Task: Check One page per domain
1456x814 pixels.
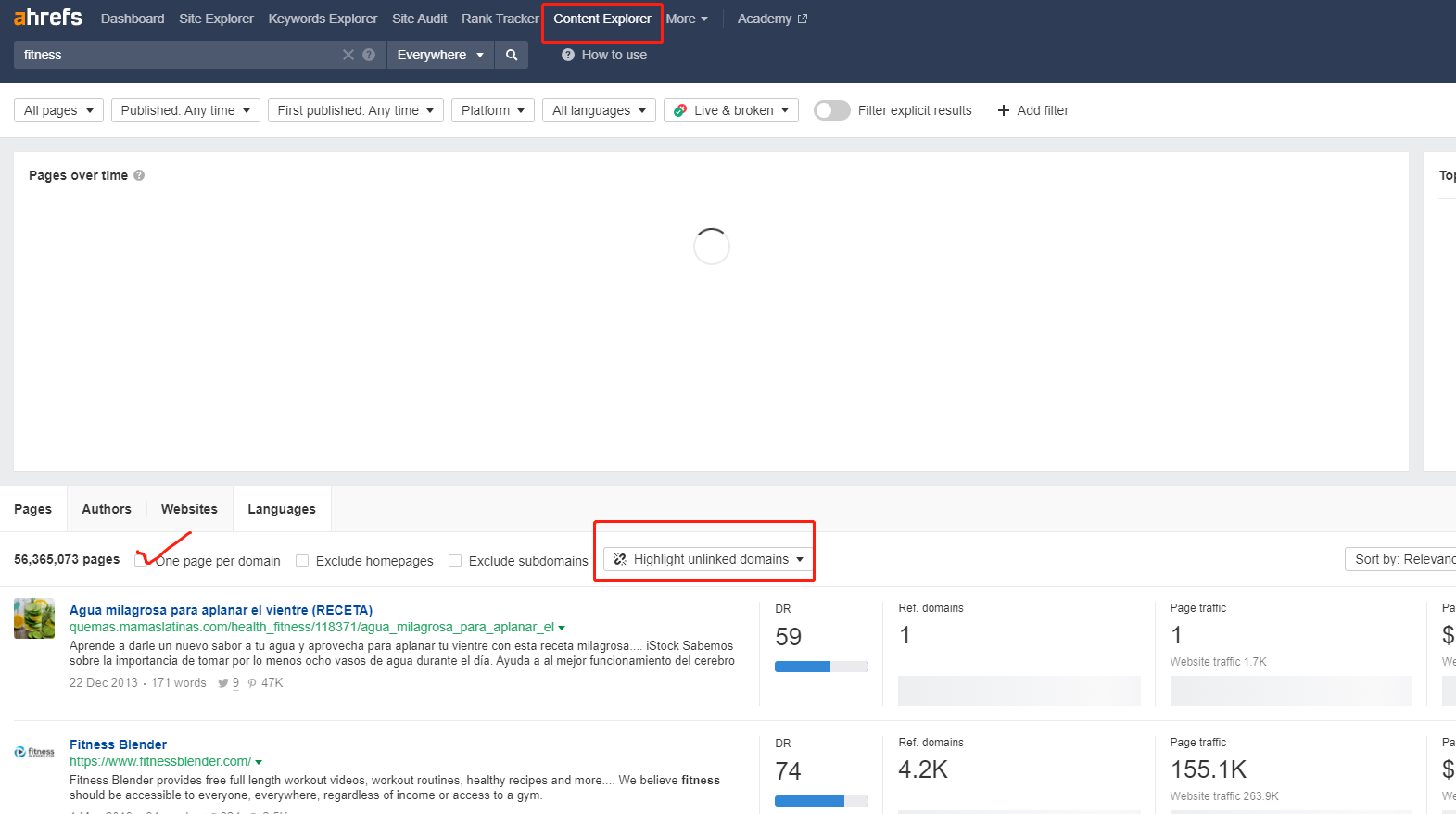Action: pyautogui.click(x=141, y=560)
